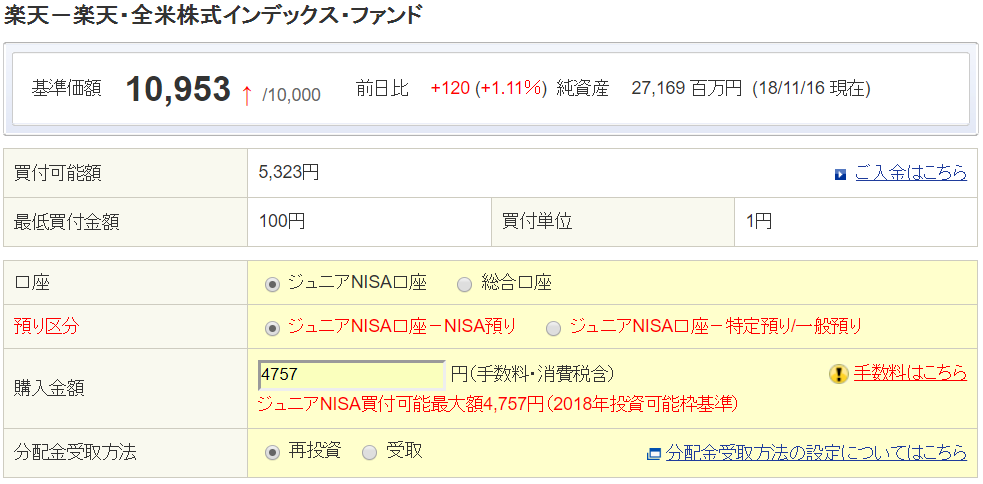
Task: Click the 純資産 value 27,169 百万円
Action: [686, 89]
